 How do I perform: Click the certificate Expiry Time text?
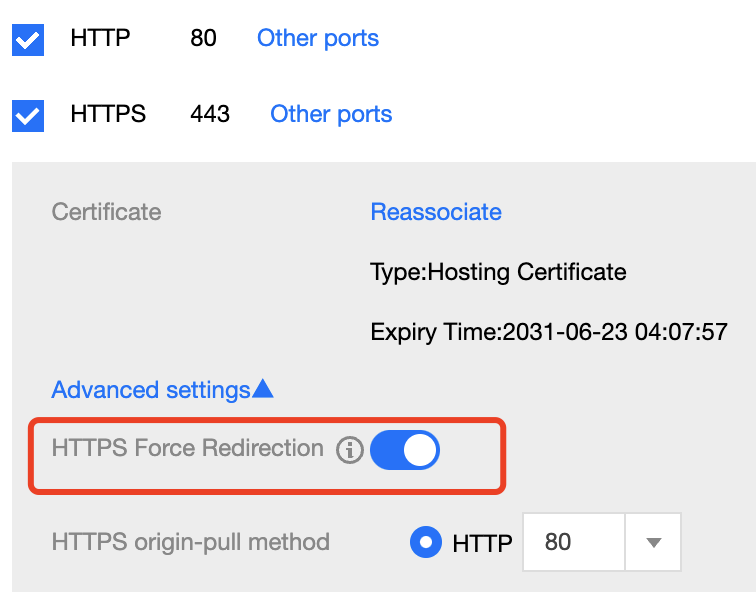point(549,332)
